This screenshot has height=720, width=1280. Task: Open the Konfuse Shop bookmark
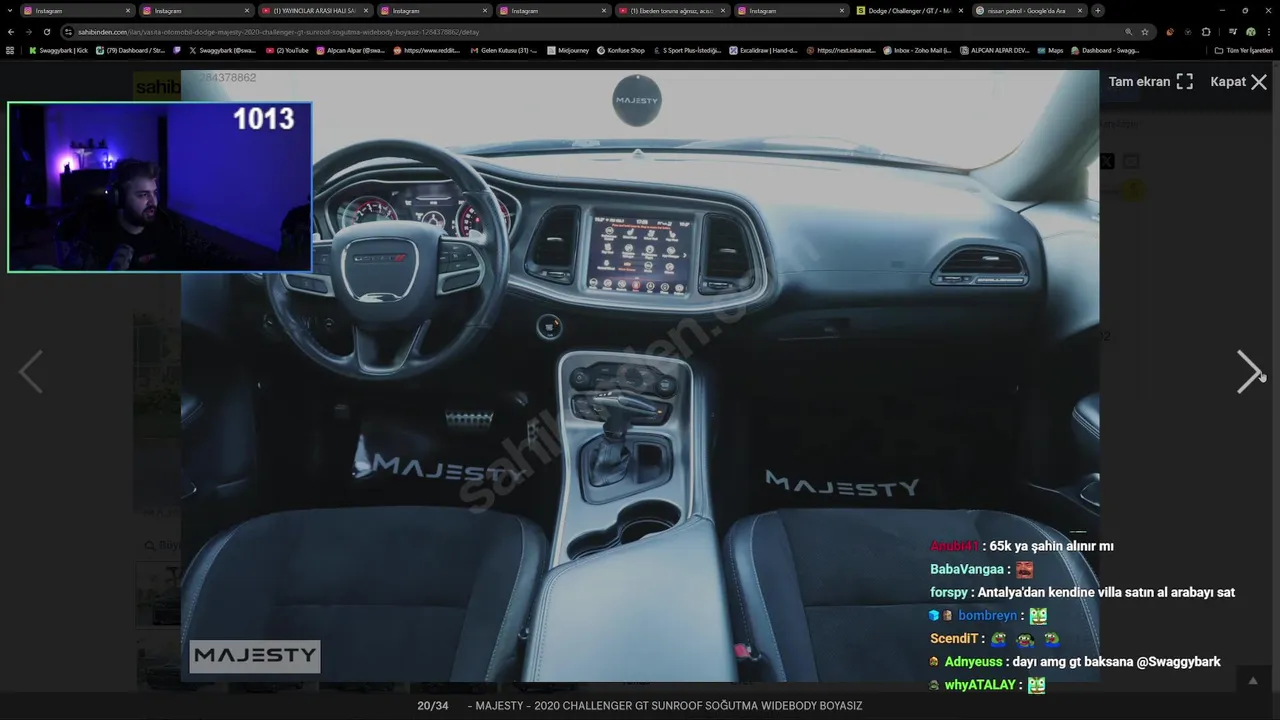pyautogui.click(x=621, y=50)
